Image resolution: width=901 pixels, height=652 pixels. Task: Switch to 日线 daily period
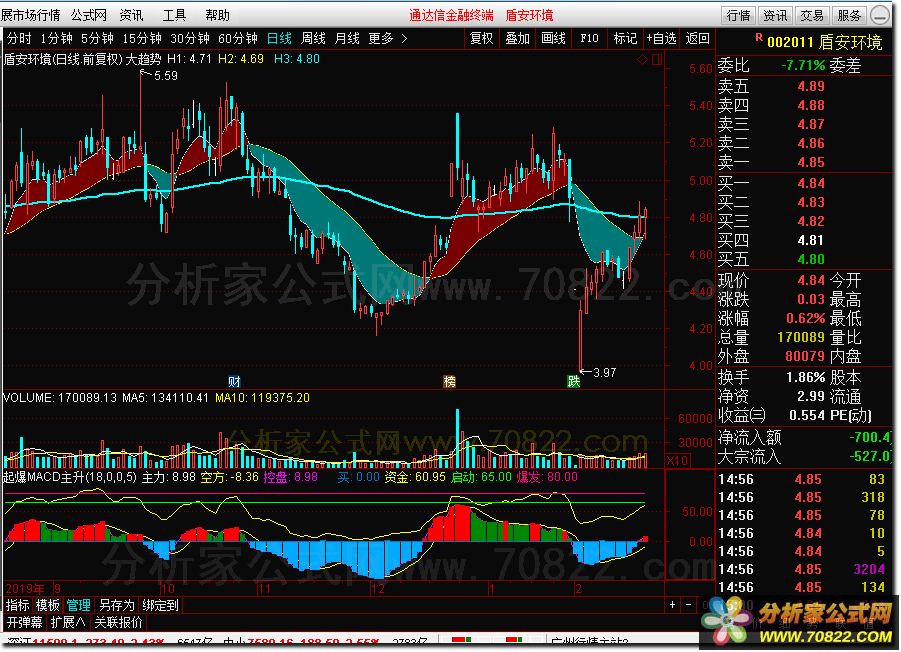[279, 38]
